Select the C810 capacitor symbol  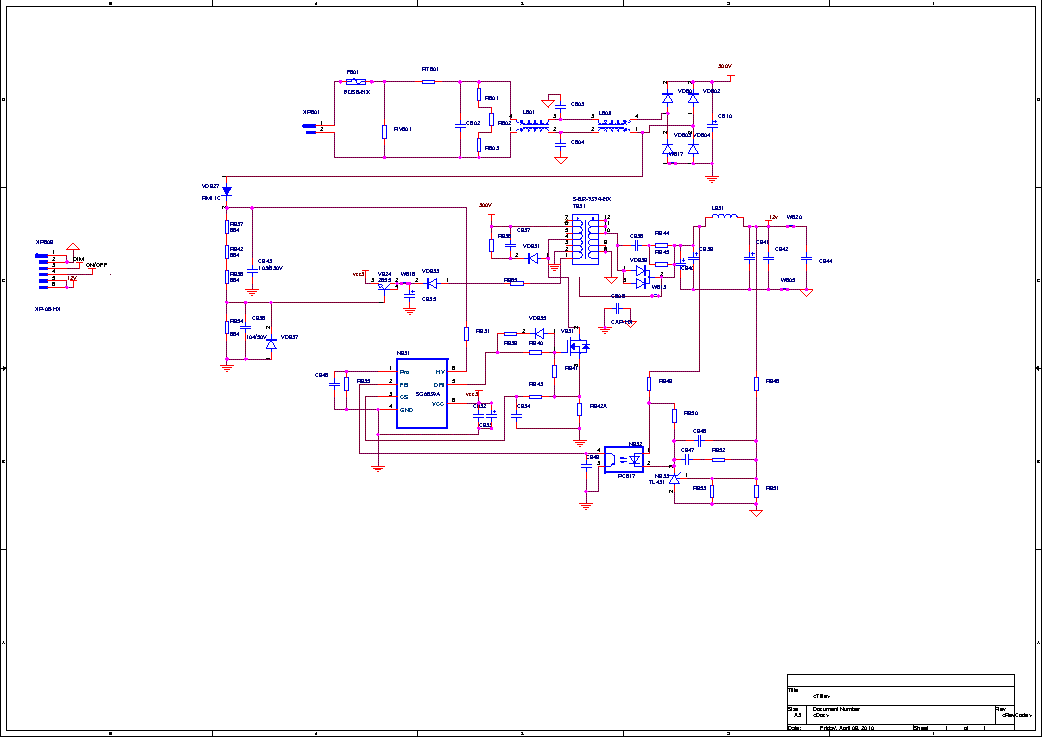(x=713, y=124)
